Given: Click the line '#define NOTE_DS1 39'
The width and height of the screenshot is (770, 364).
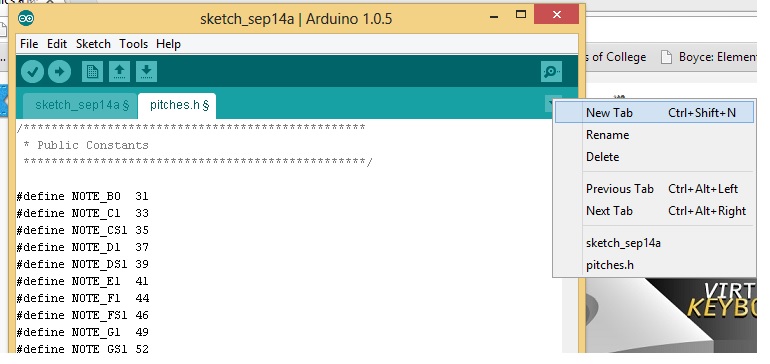Looking at the screenshot, I should (x=82, y=264).
